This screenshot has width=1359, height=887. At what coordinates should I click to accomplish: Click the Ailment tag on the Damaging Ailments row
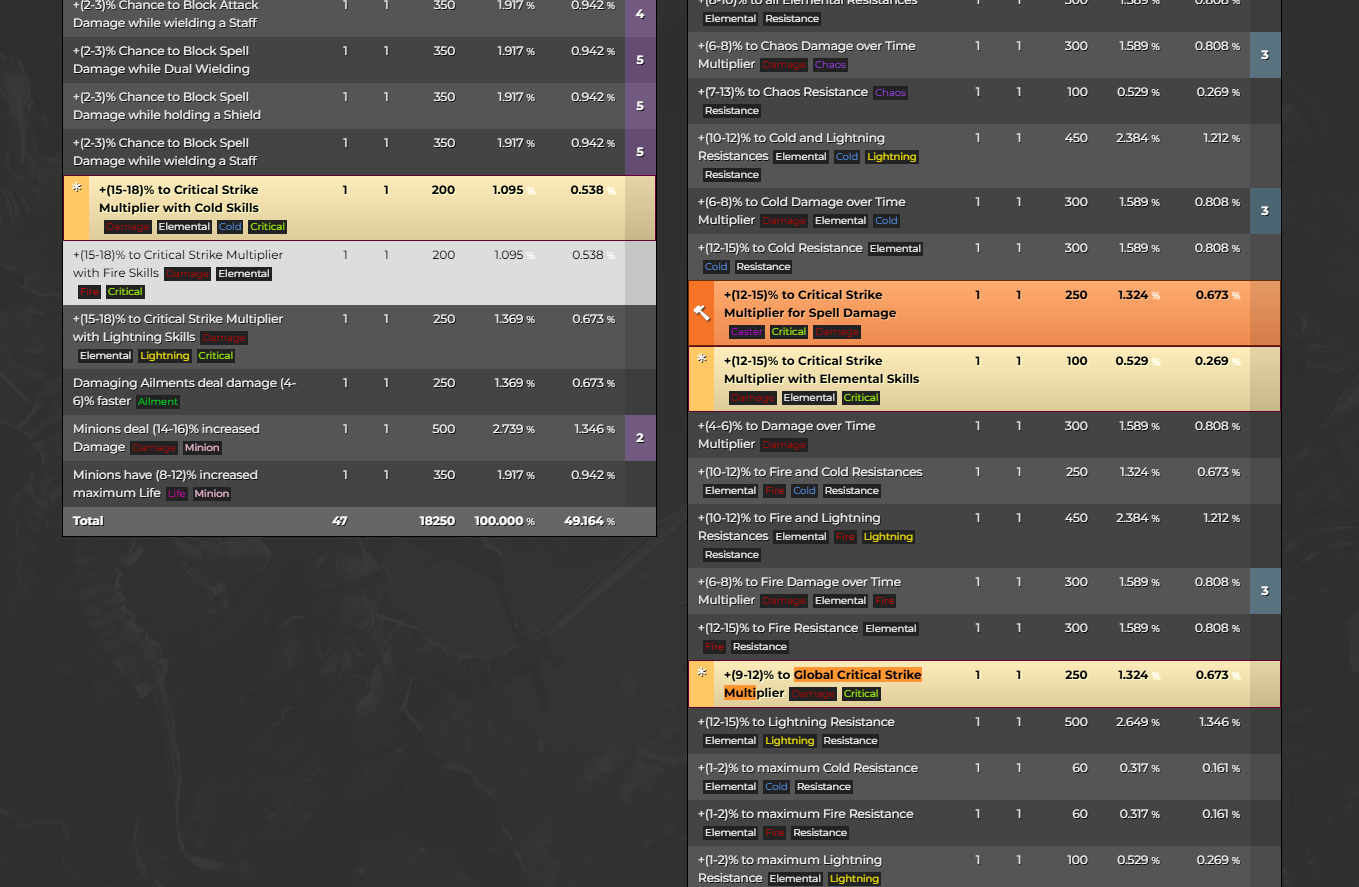pyautogui.click(x=158, y=402)
